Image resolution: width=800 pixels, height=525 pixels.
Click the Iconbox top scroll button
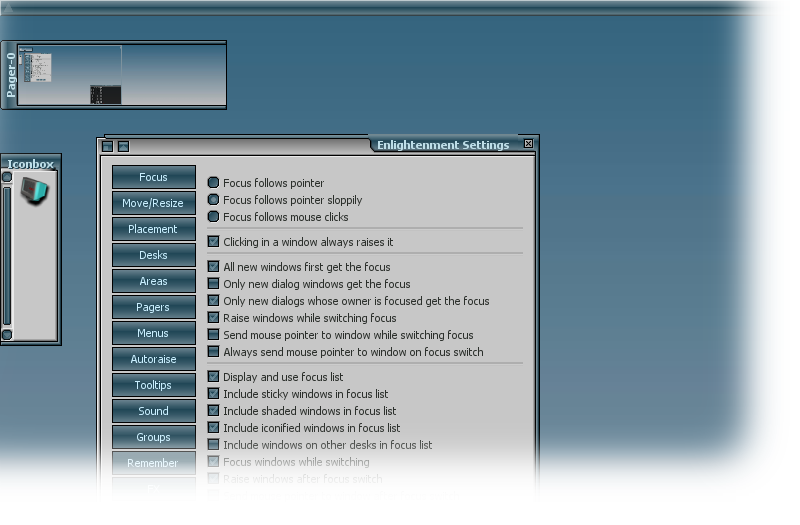(x=7, y=177)
